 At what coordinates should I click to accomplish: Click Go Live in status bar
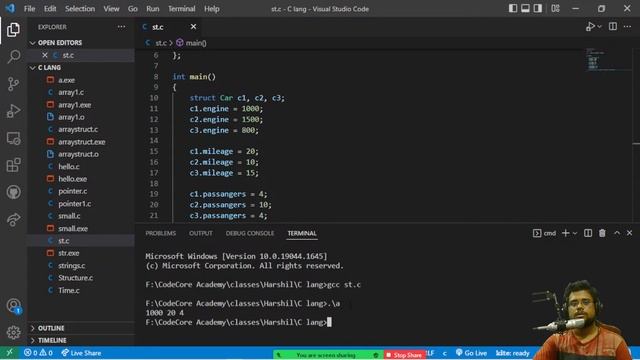click(471, 353)
